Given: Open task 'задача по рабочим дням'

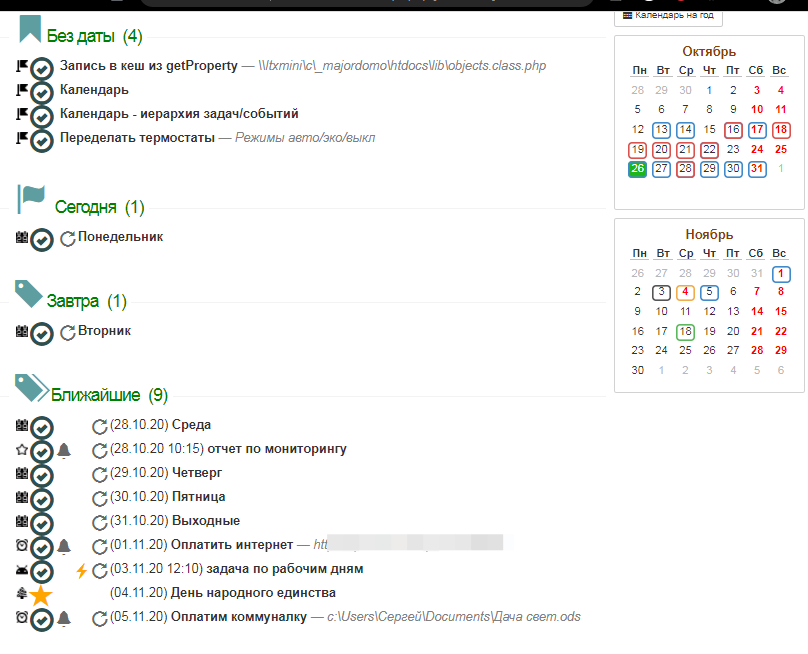Looking at the screenshot, I should click(x=284, y=569).
